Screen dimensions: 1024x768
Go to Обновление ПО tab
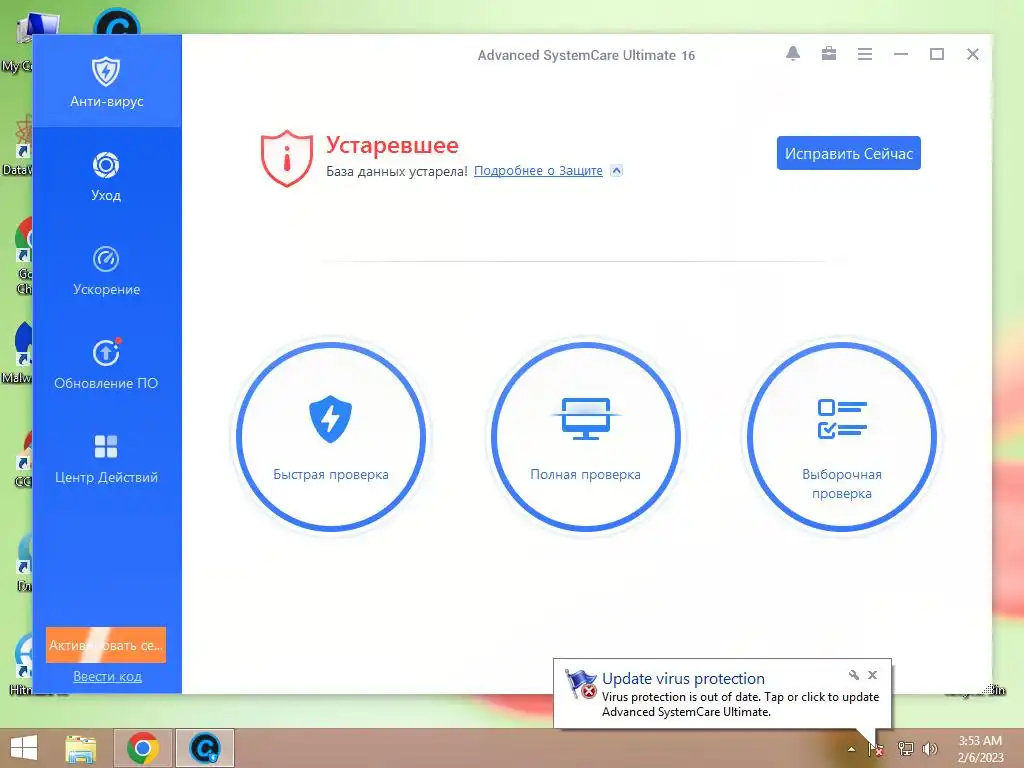coord(106,364)
